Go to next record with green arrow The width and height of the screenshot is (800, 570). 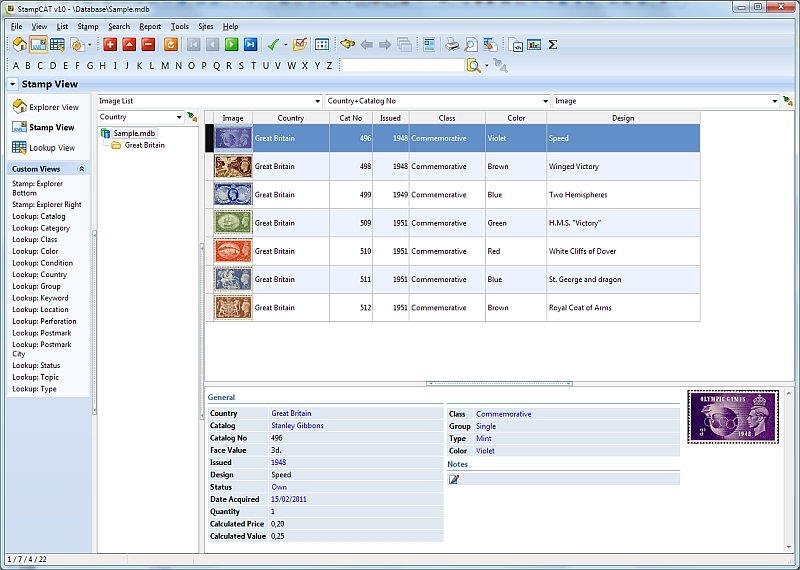point(231,45)
